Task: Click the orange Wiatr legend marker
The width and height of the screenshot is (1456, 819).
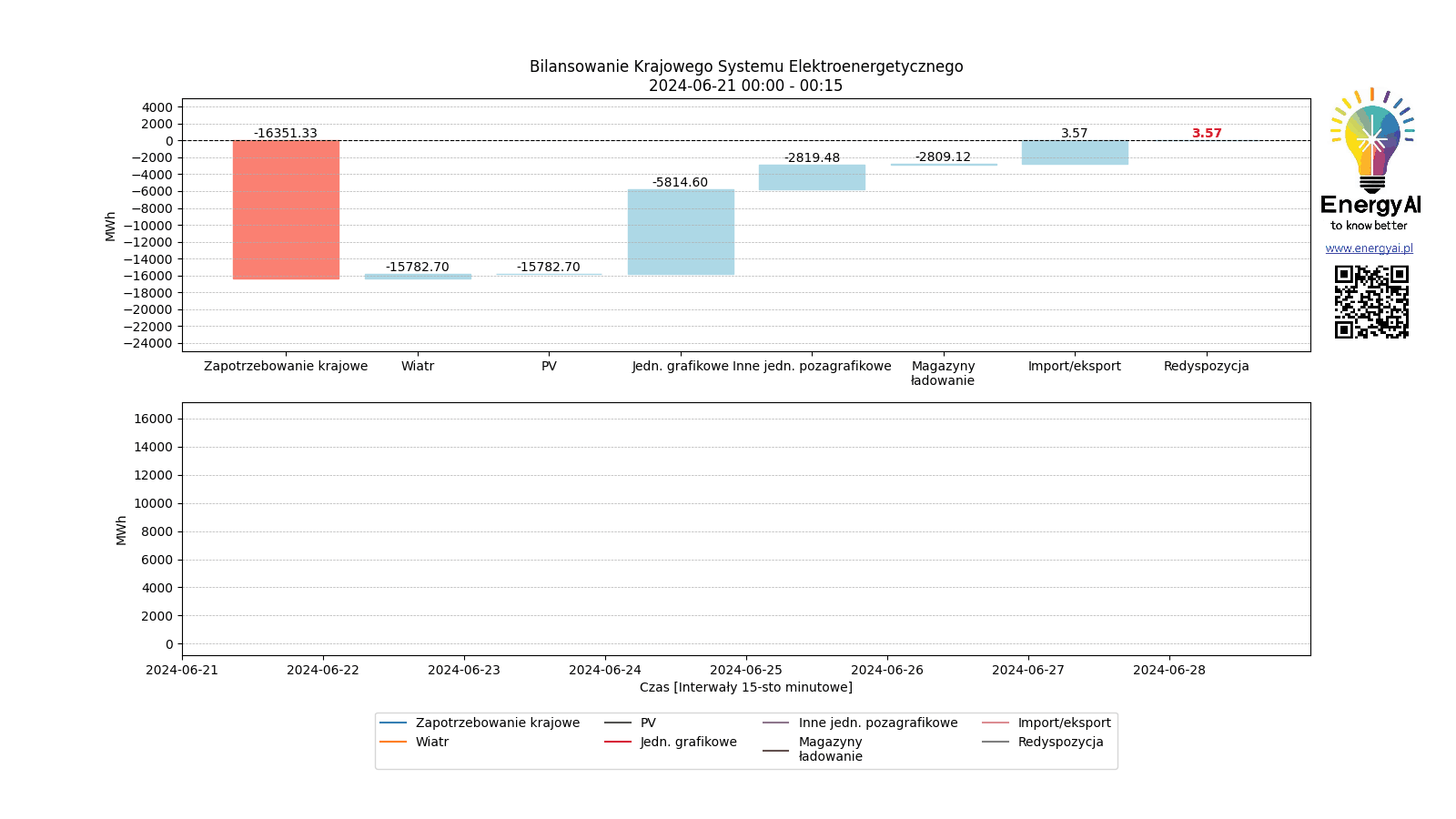Action: 393,742
